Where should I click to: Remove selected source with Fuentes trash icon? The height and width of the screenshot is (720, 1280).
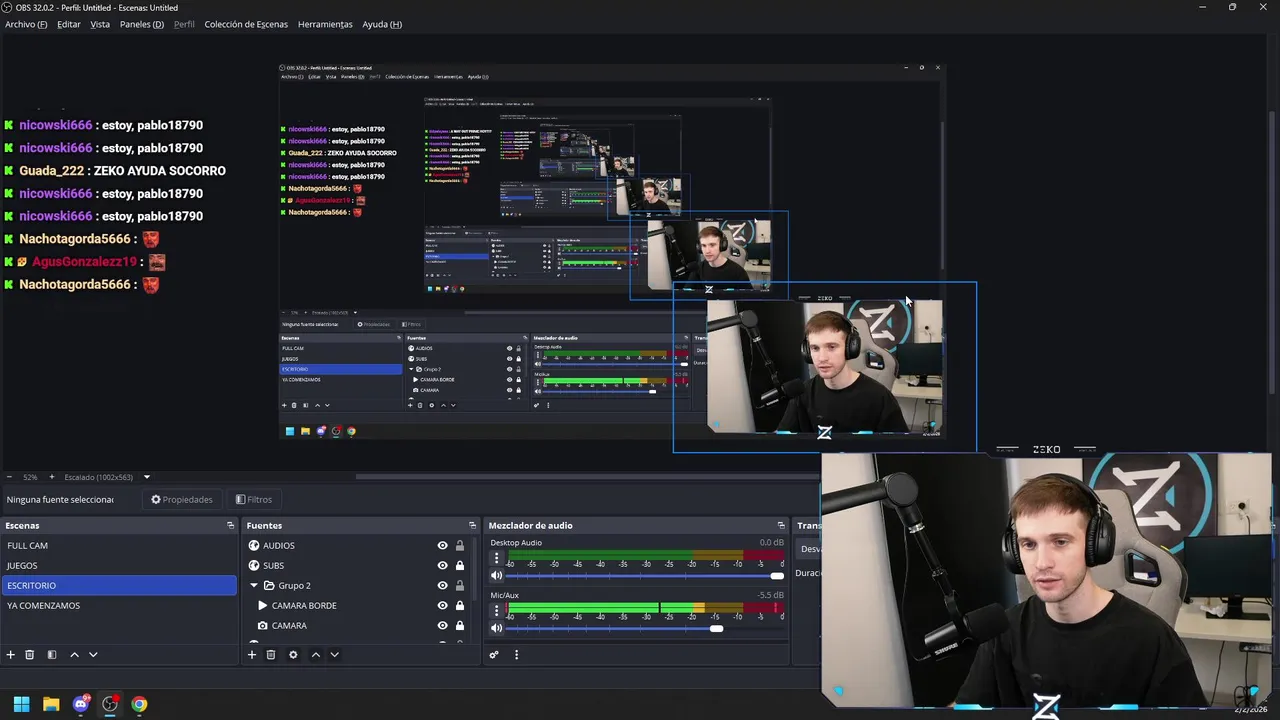pos(271,655)
